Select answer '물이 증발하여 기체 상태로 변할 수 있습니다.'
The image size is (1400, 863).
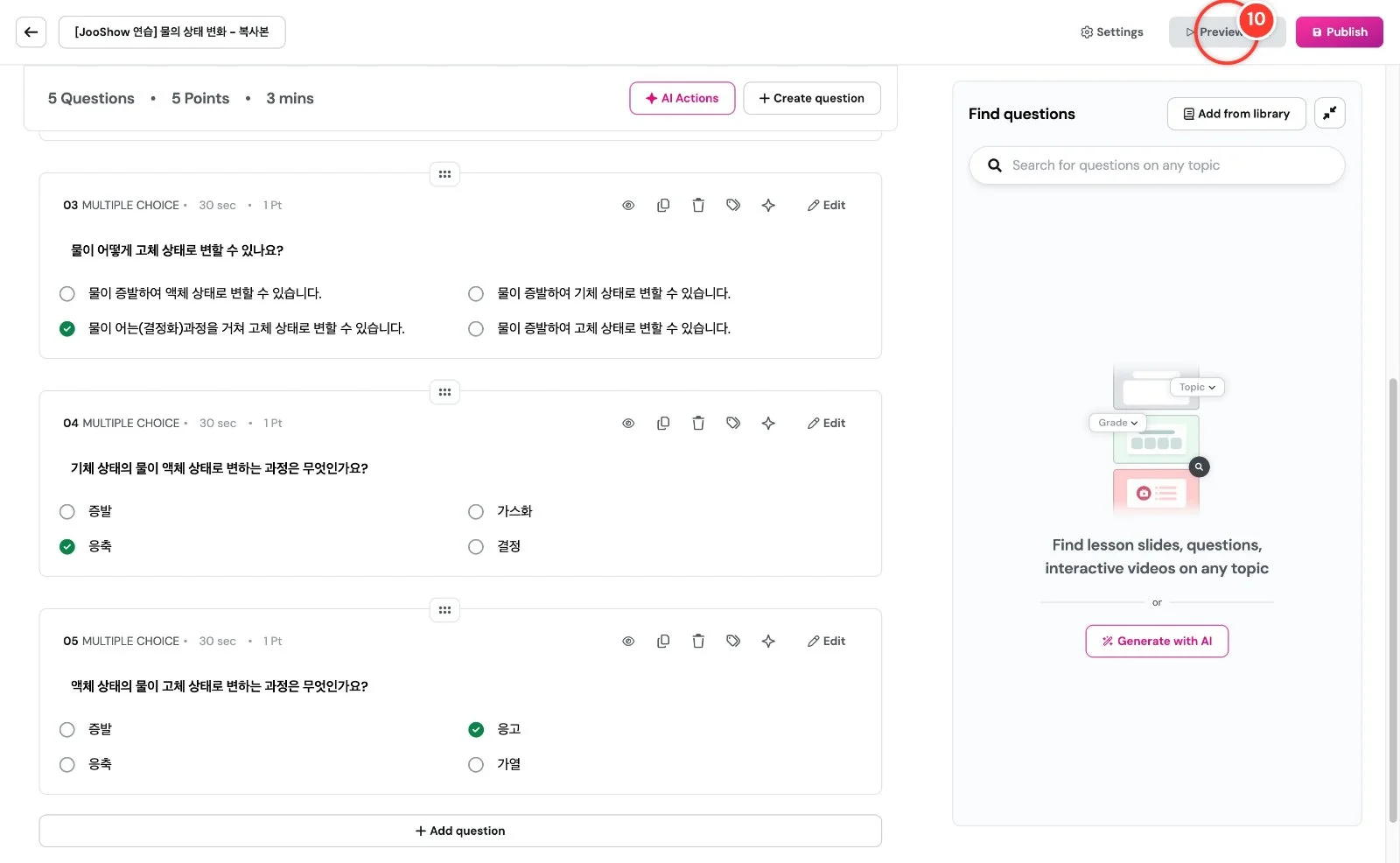coord(476,294)
